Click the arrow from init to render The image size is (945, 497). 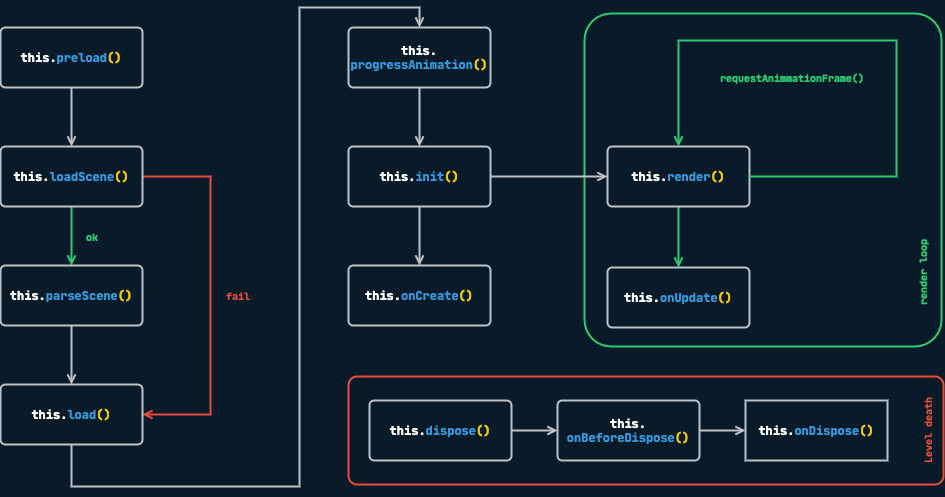pyautogui.click(x=548, y=176)
